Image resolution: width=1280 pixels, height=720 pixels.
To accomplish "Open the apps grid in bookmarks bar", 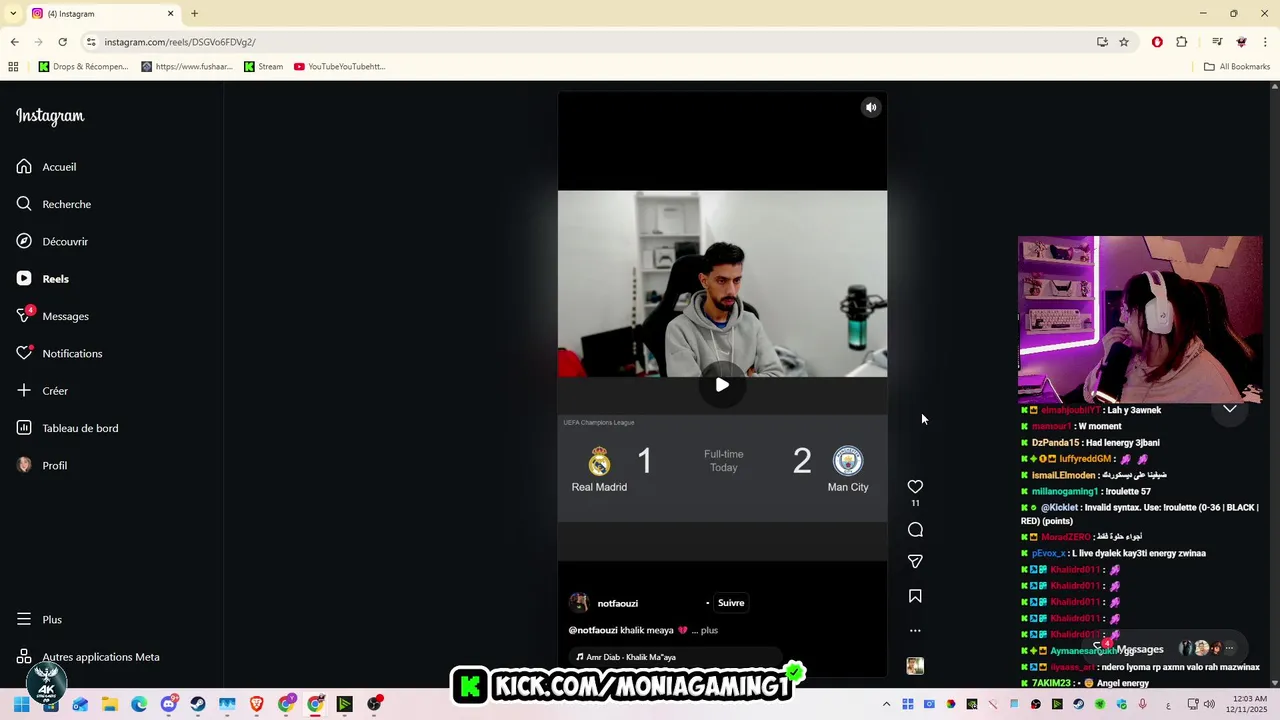I will pos(13,67).
